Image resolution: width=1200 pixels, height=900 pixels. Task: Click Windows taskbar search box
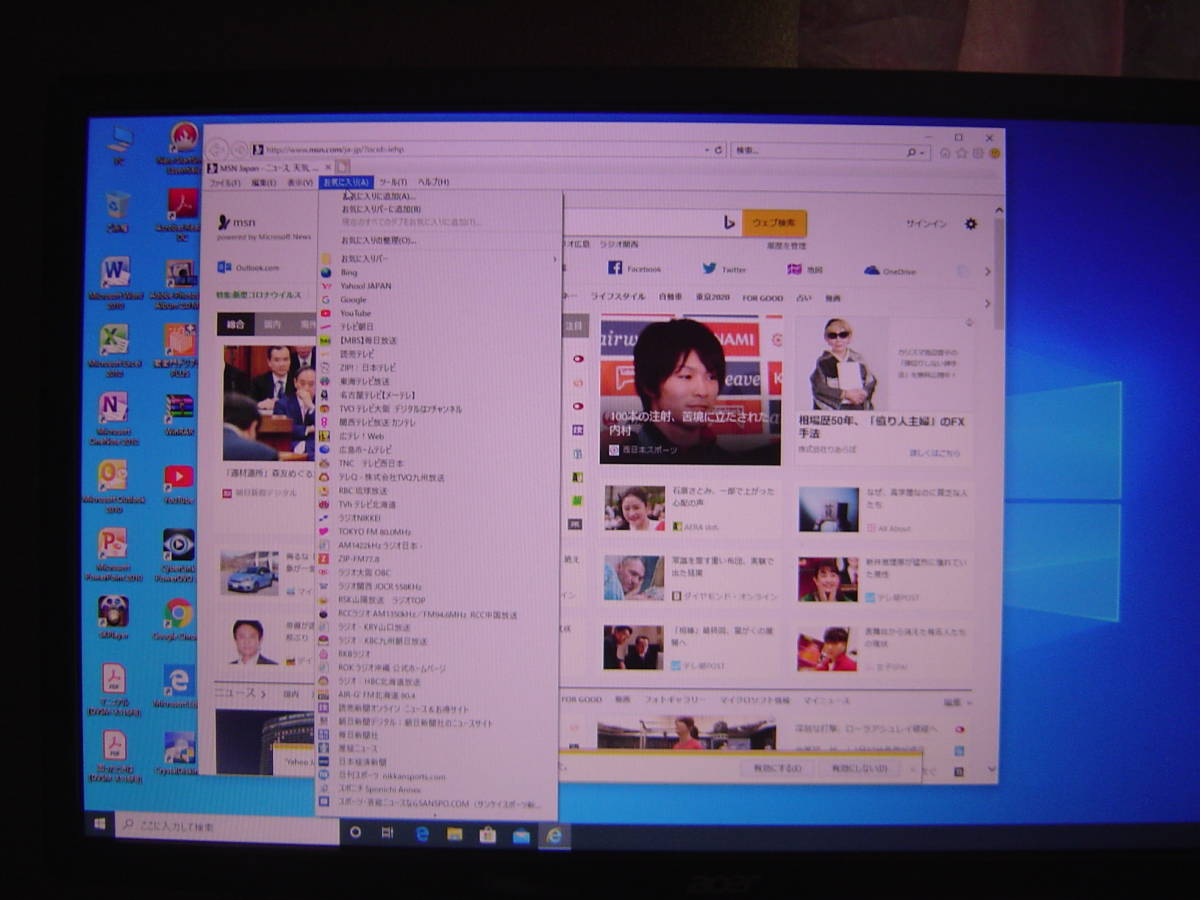pyautogui.click(x=227, y=828)
